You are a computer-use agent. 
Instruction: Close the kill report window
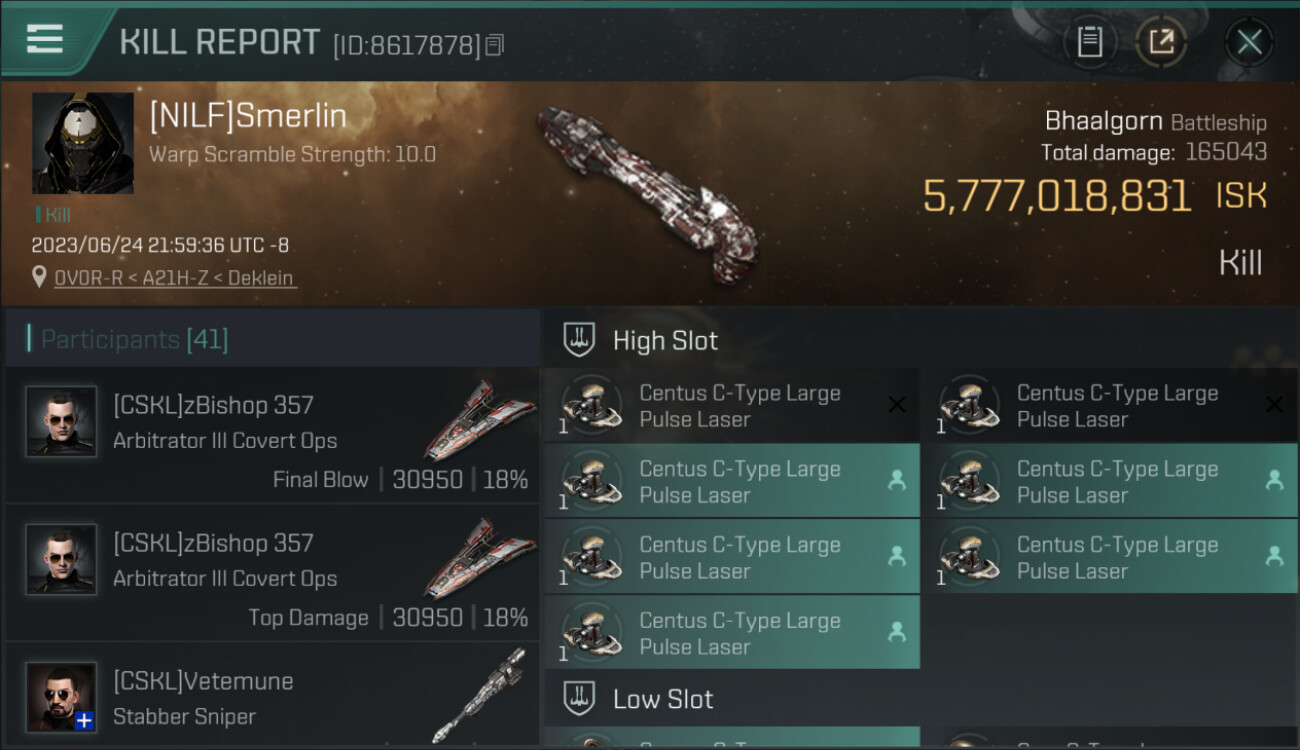1249,42
